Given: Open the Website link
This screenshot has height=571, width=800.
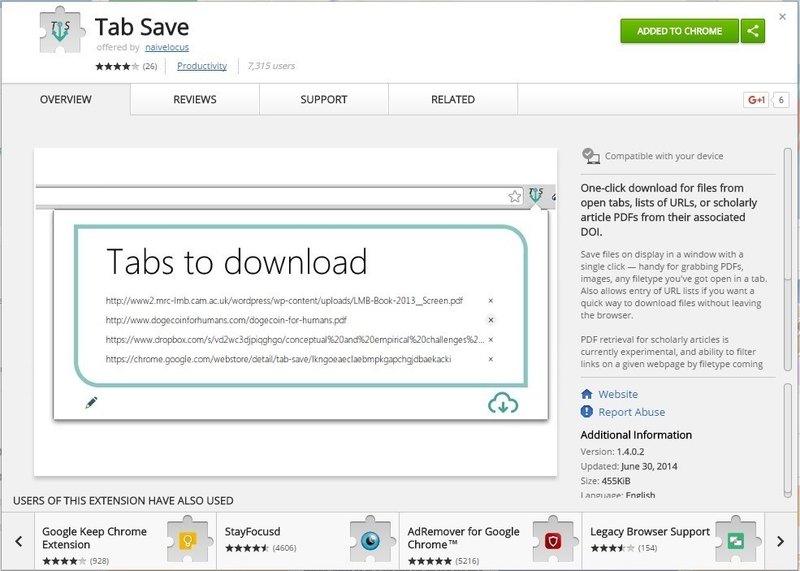Looking at the screenshot, I should pos(618,394).
